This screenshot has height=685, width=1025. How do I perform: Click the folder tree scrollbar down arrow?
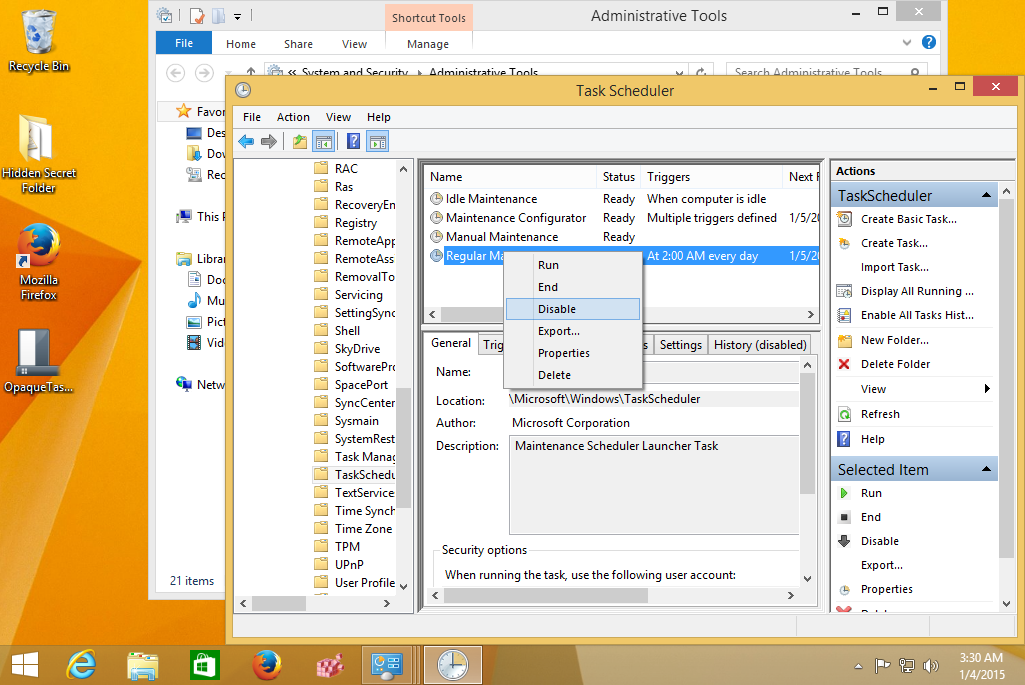point(403,586)
